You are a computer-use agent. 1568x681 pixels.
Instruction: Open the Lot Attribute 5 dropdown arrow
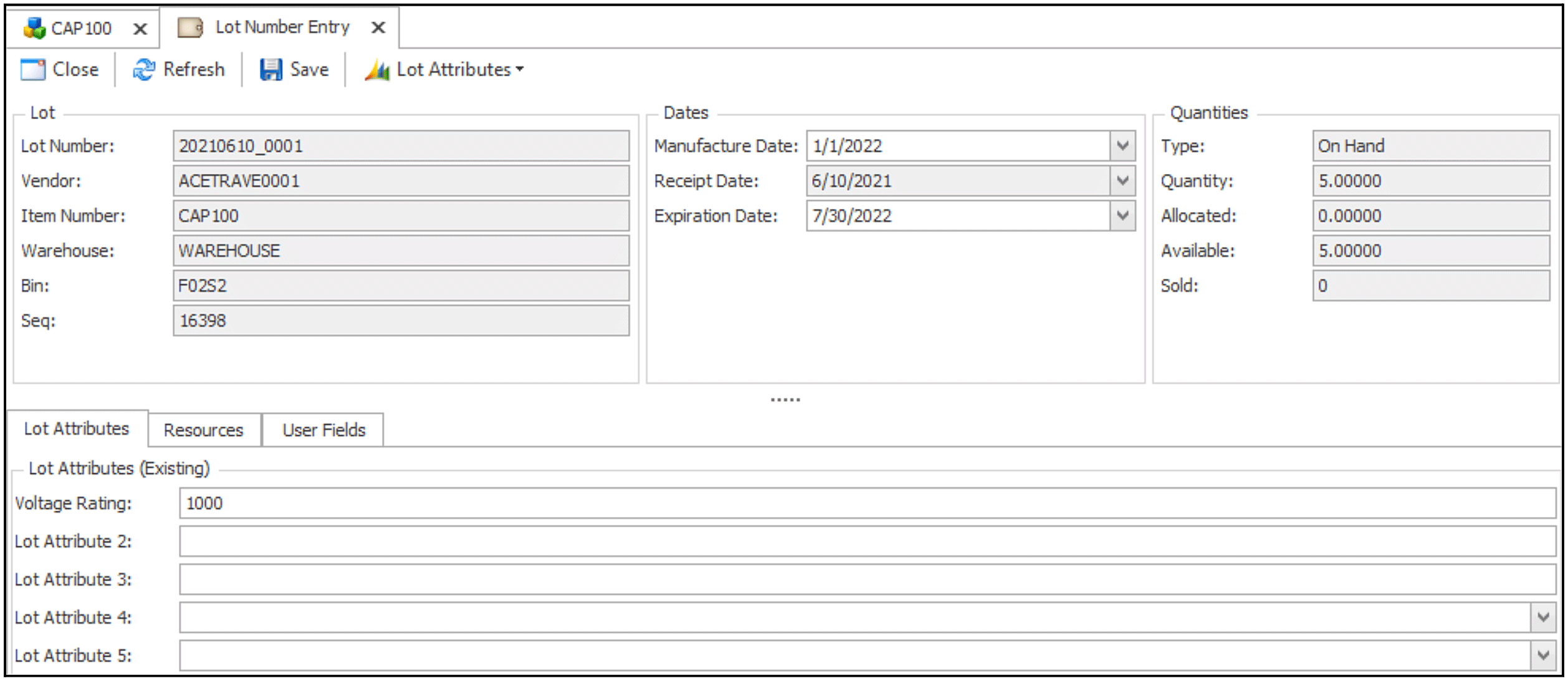[1543, 655]
